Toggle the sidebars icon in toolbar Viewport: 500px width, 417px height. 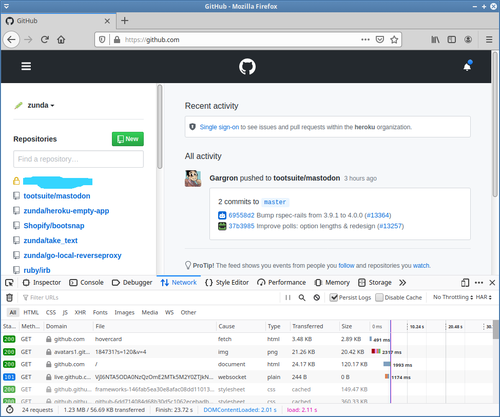pyautogui.click(x=452, y=40)
